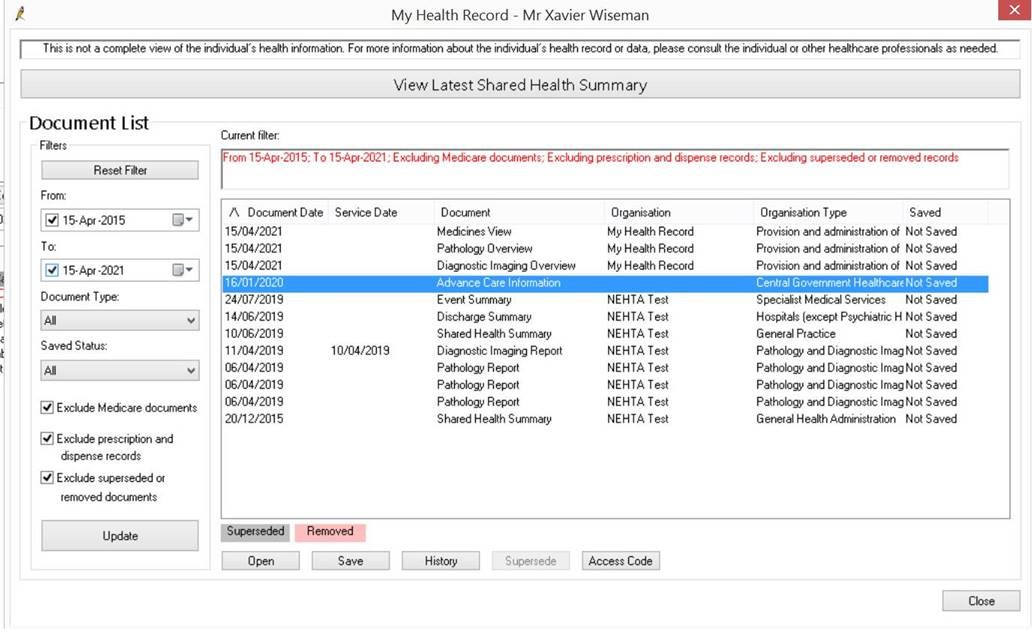Click the Current filter text box

tap(615, 169)
